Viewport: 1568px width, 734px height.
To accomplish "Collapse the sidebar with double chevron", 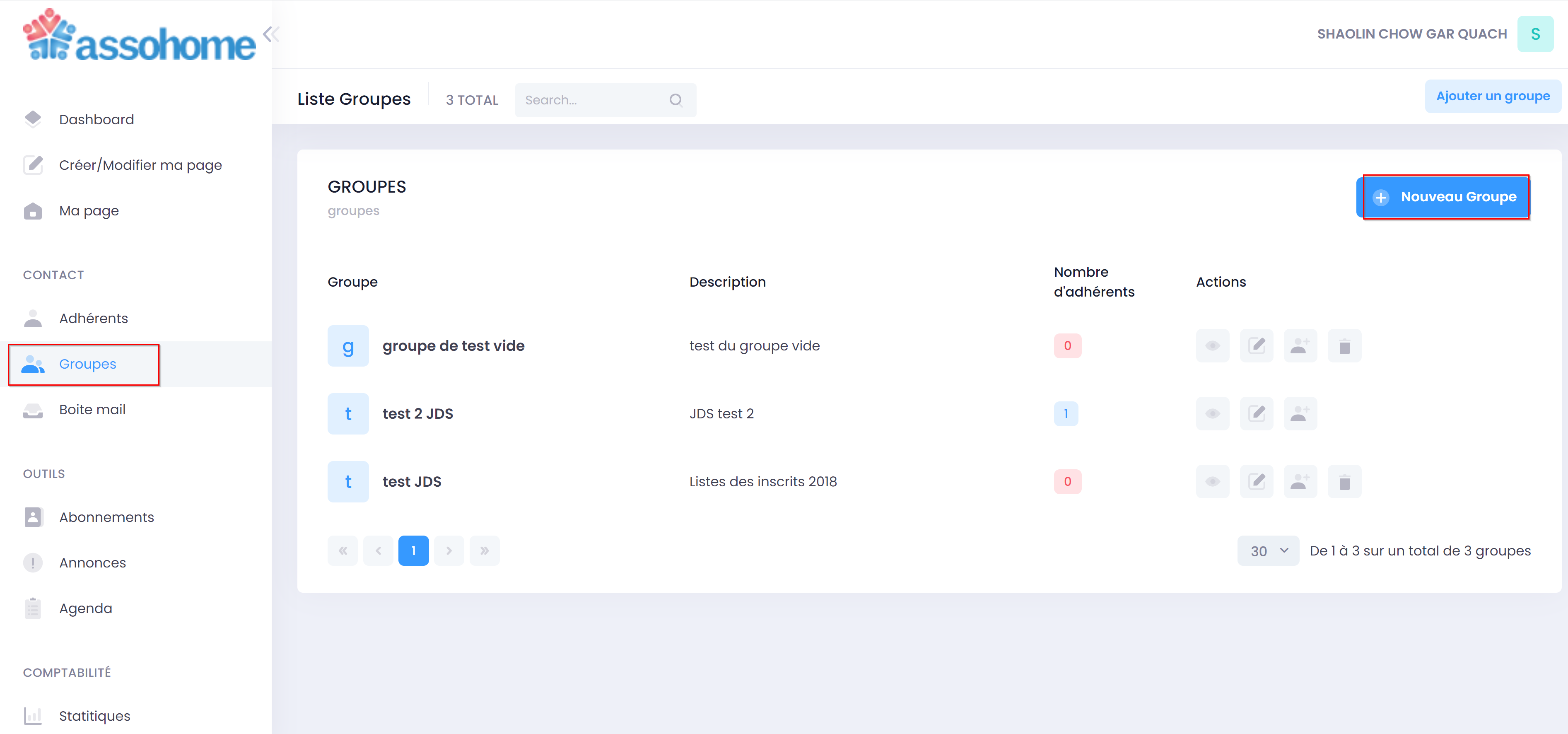I will (271, 34).
